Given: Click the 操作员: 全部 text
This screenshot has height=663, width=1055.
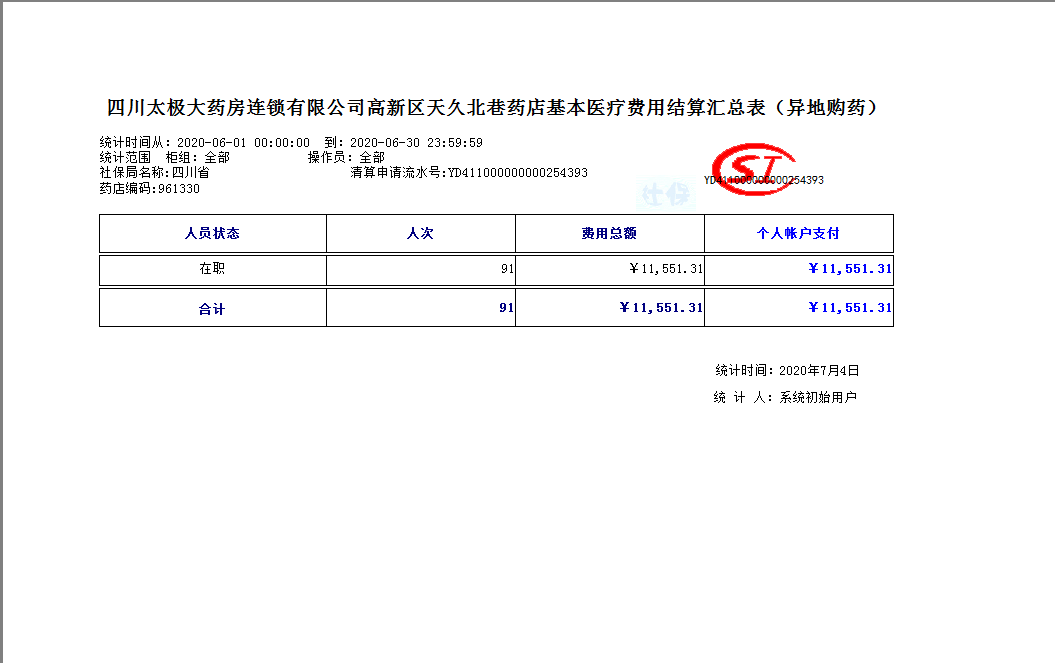Looking at the screenshot, I should [x=347, y=158].
